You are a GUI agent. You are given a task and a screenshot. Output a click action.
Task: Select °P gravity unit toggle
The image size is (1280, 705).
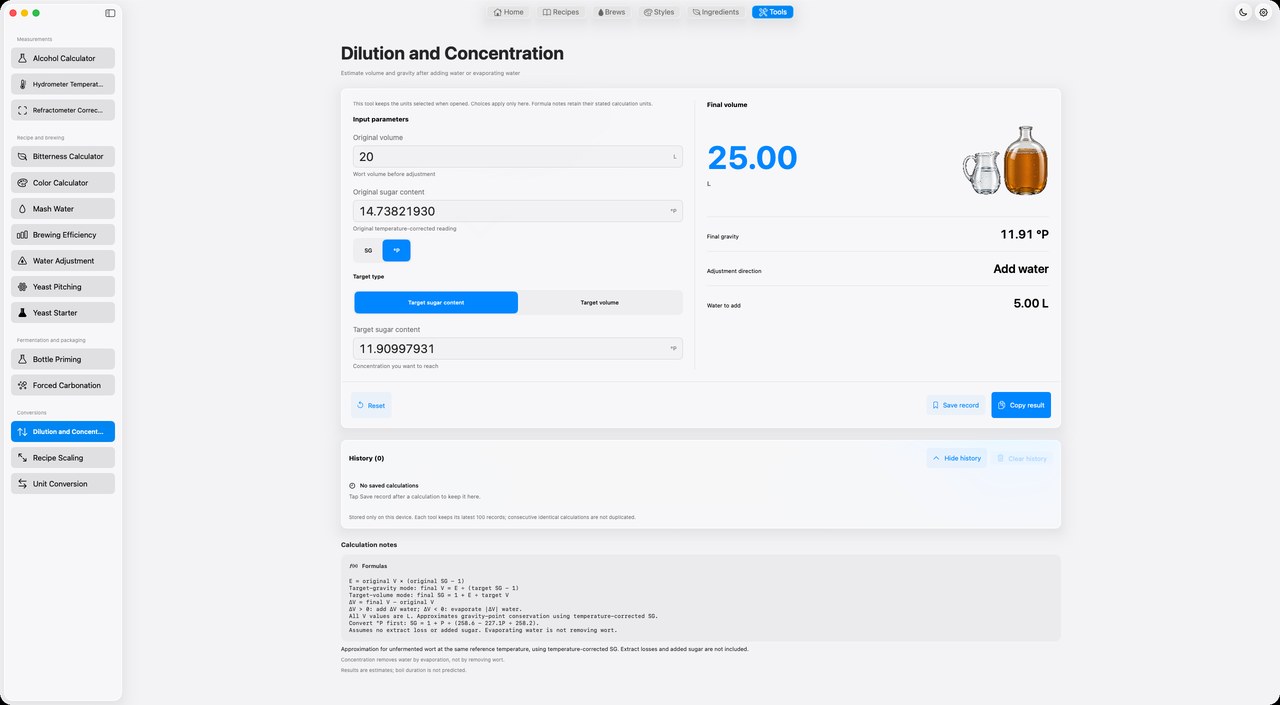click(396, 250)
